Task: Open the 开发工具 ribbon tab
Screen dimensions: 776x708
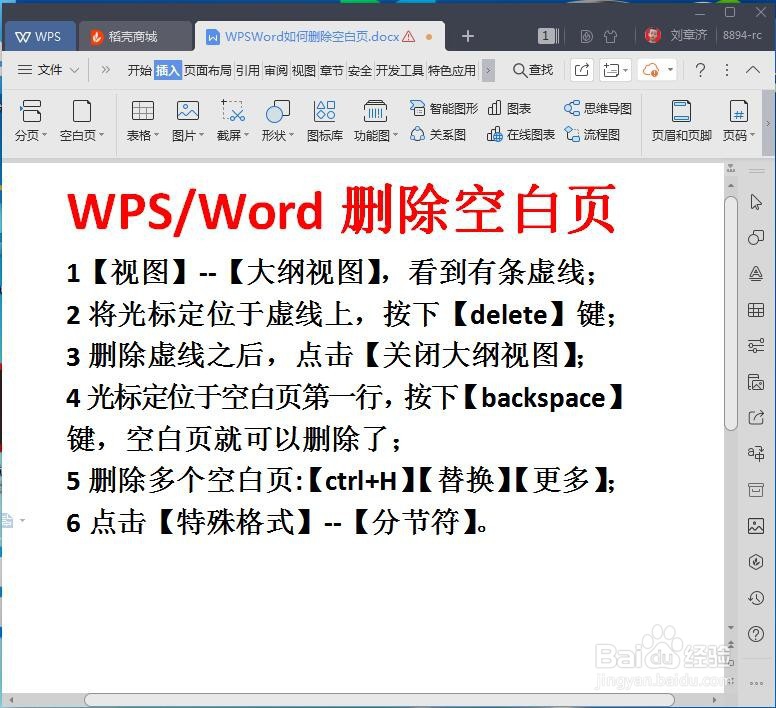Action: [400, 71]
